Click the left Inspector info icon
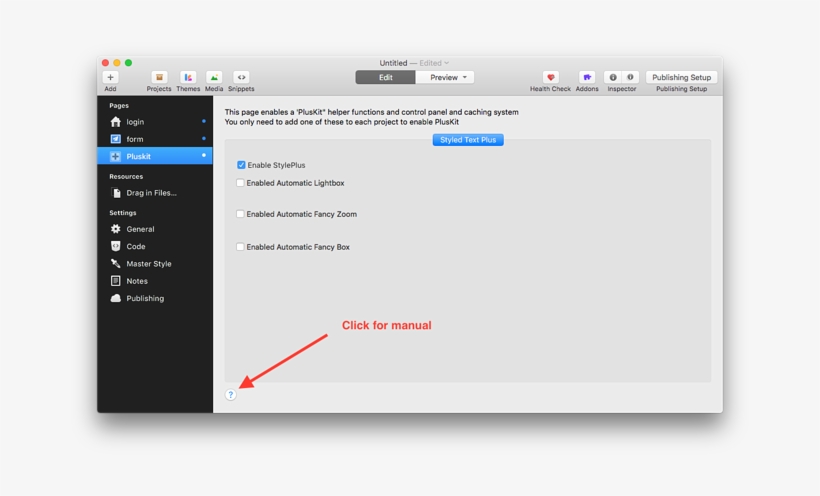The width and height of the screenshot is (820, 496). pyautogui.click(x=613, y=77)
